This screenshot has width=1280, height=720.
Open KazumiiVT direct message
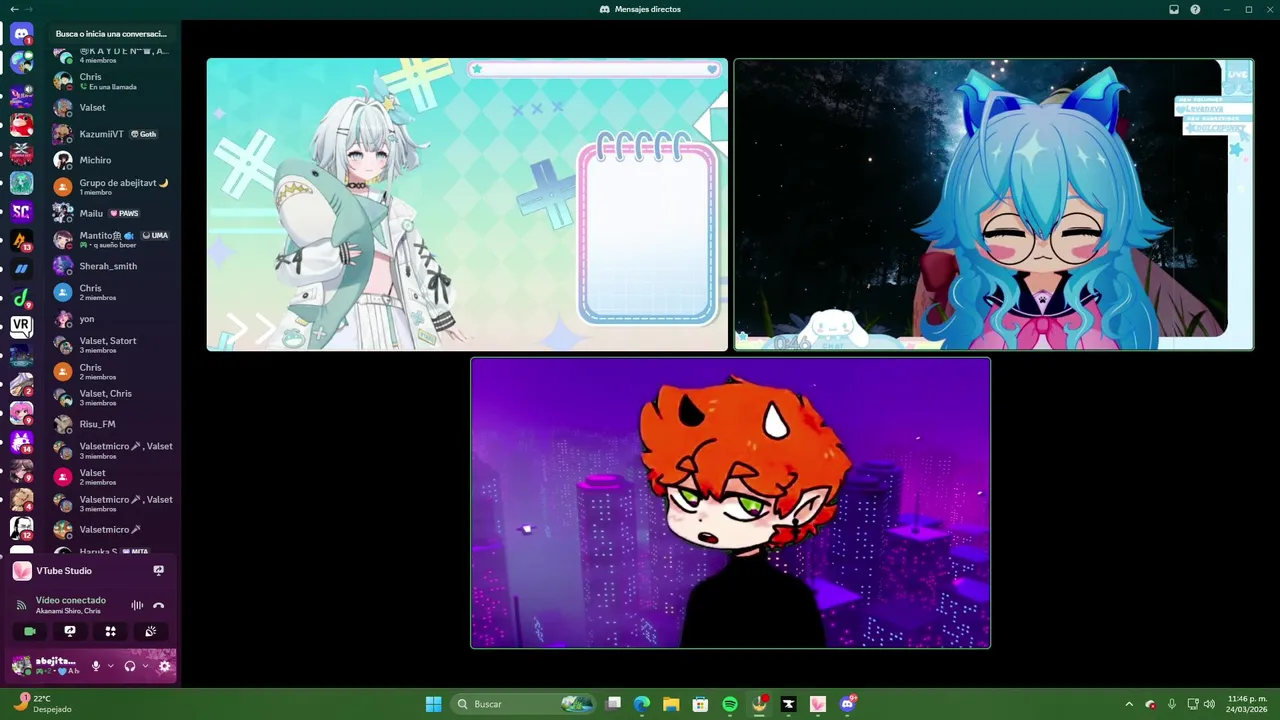(x=113, y=134)
